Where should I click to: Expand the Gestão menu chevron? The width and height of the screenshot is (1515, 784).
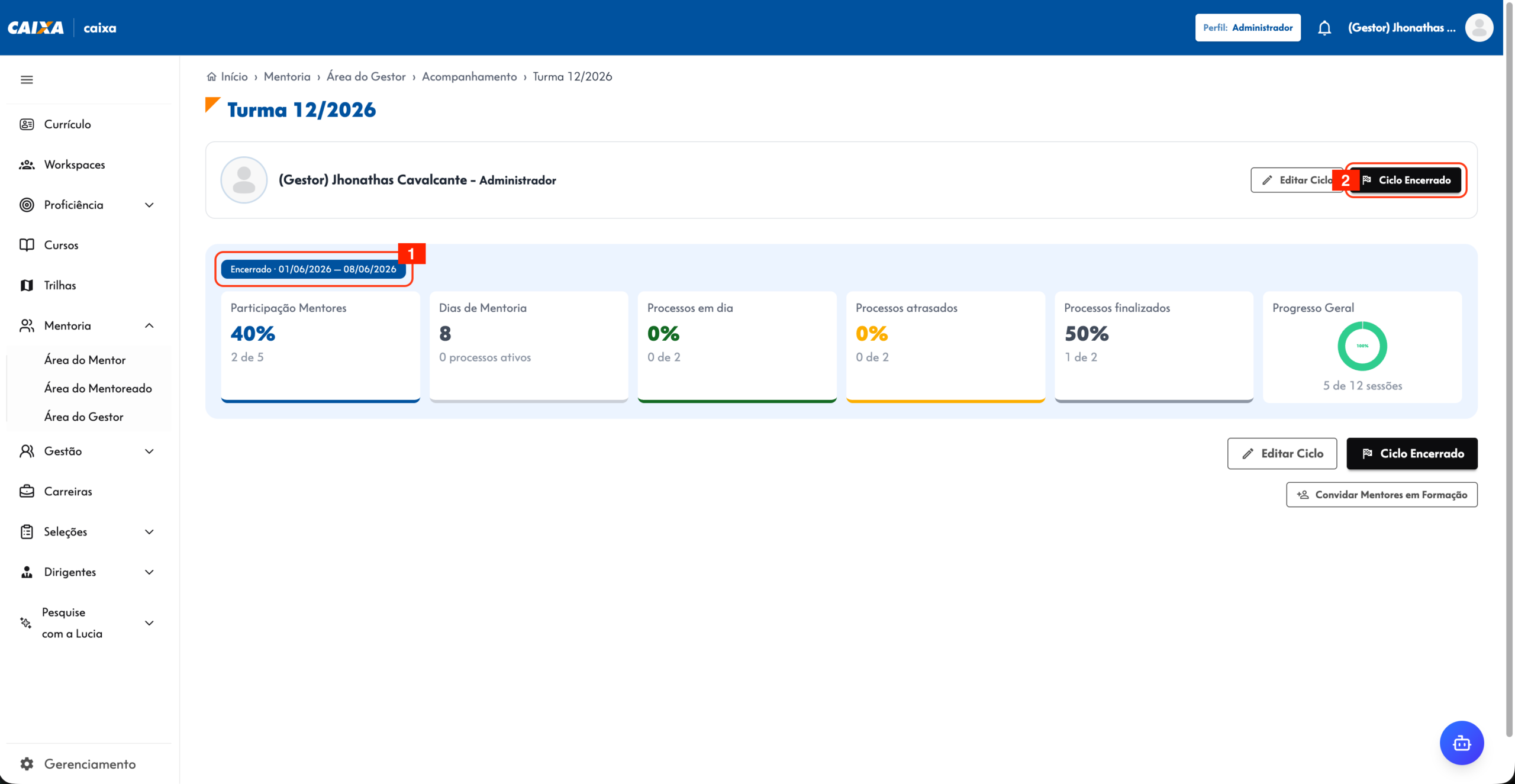coord(149,451)
